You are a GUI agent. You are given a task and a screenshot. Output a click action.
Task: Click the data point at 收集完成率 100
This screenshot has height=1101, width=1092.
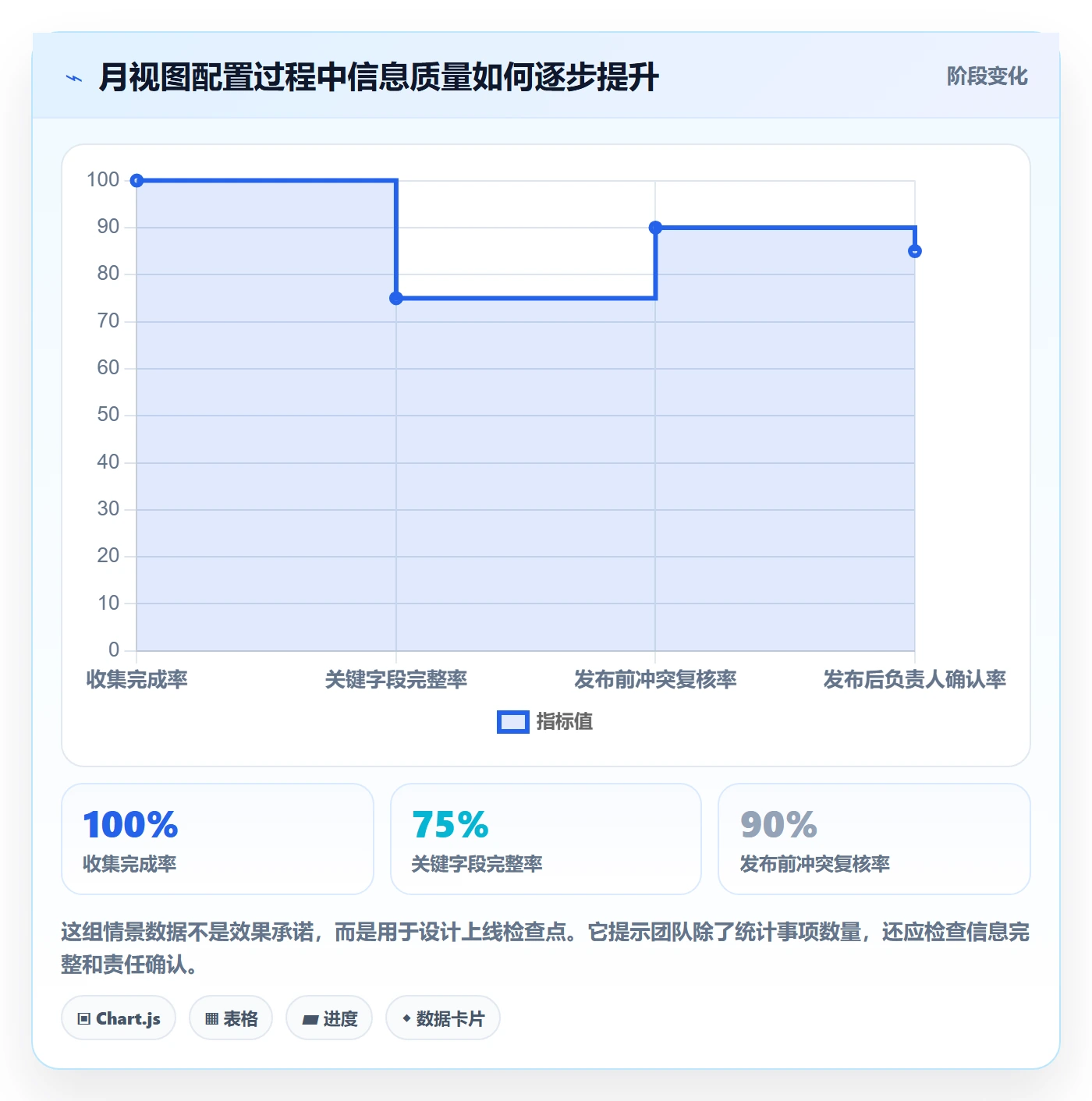[x=136, y=181]
